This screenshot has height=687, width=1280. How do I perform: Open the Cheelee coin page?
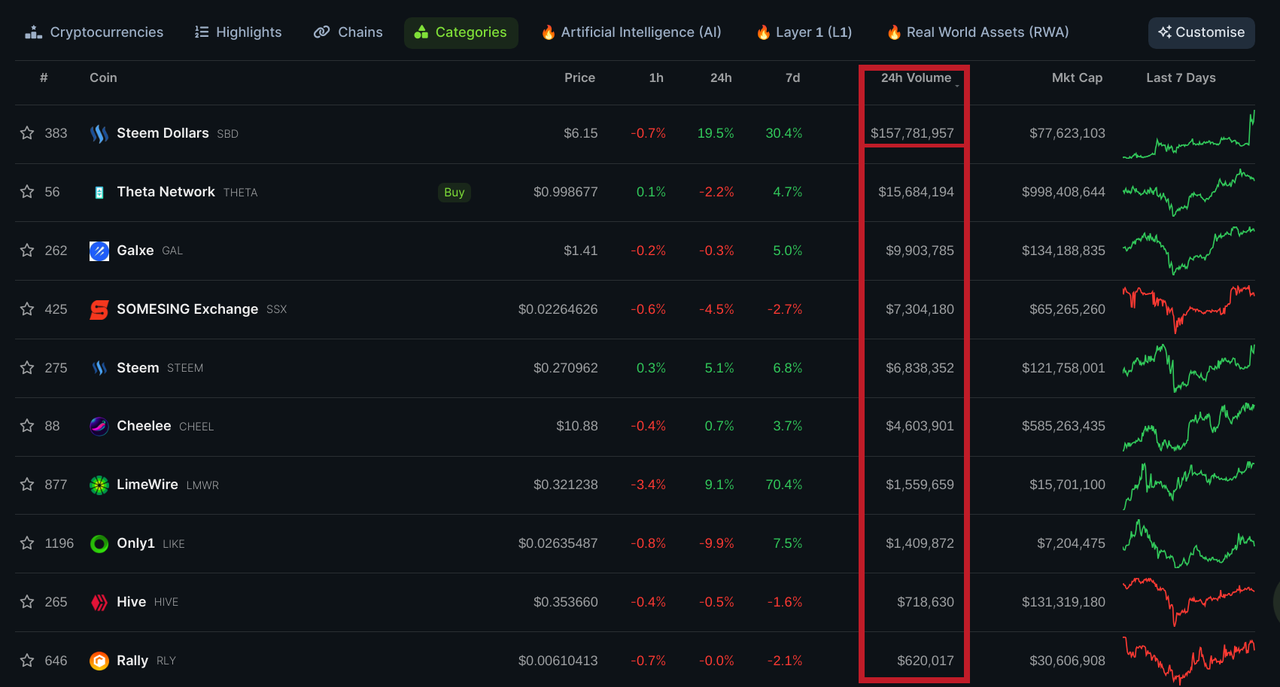[x=144, y=426]
